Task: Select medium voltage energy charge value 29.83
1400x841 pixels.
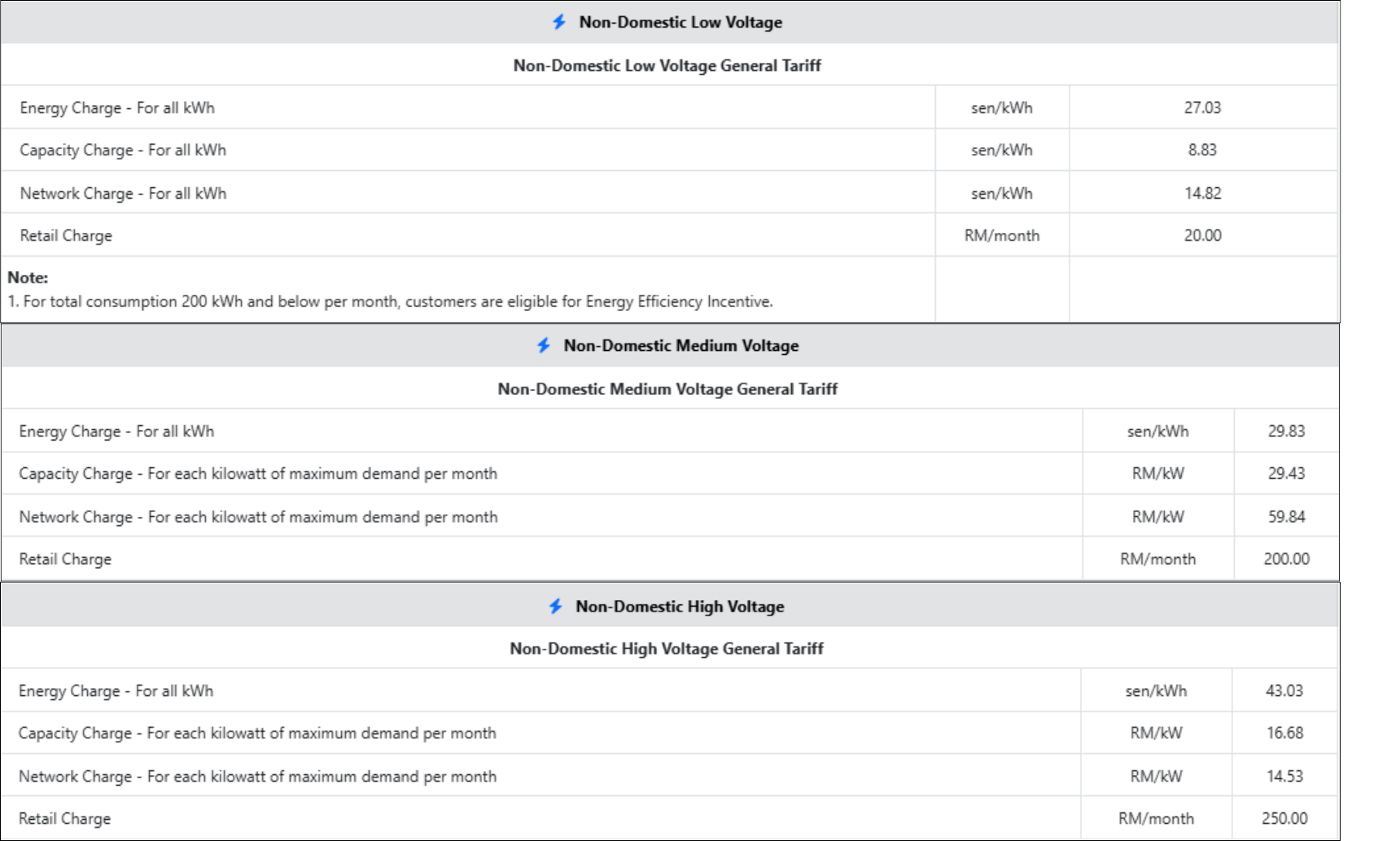Action: click(1286, 431)
